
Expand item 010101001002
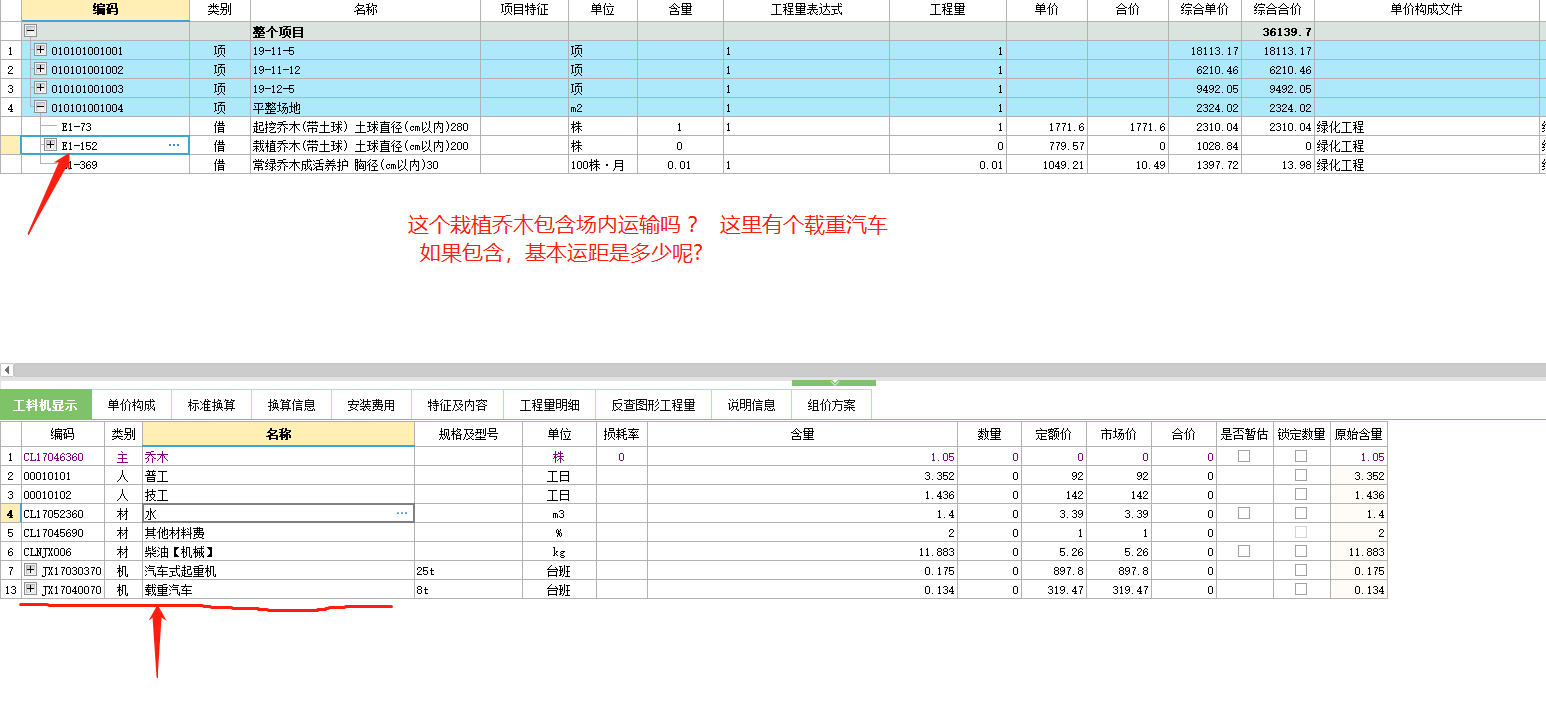40,69
